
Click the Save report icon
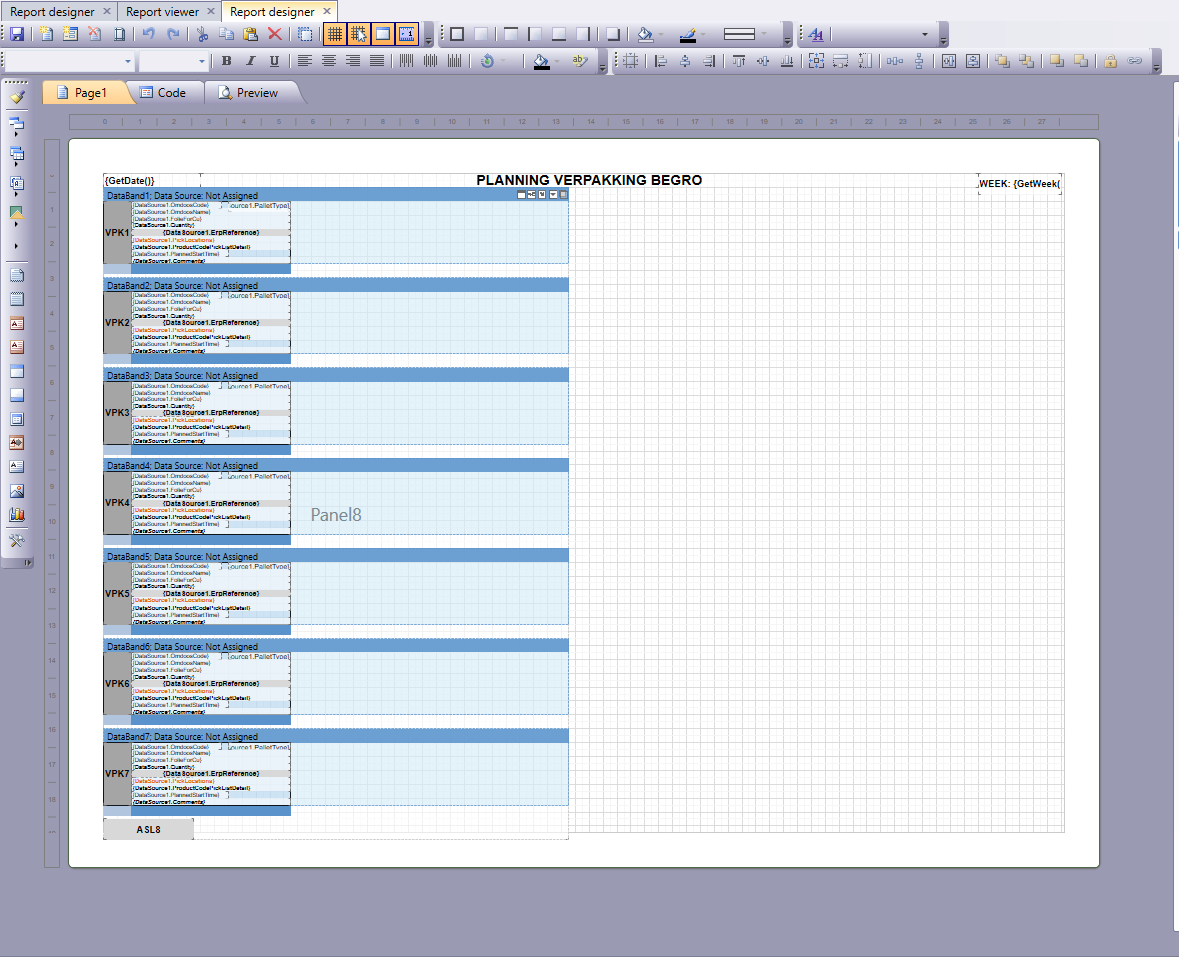17,34
